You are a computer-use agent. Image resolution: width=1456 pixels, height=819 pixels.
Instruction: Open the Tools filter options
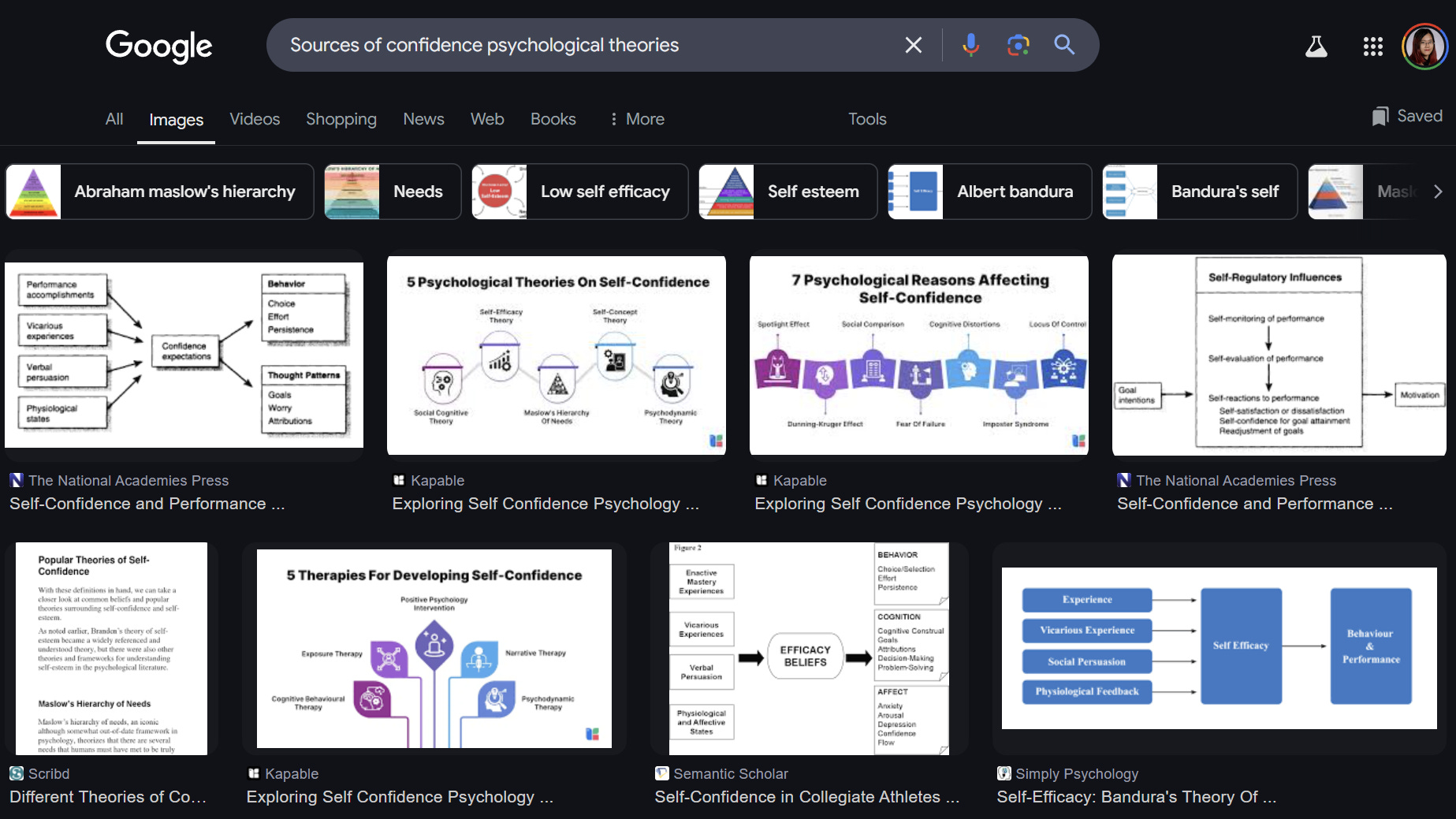click(867, 119)
